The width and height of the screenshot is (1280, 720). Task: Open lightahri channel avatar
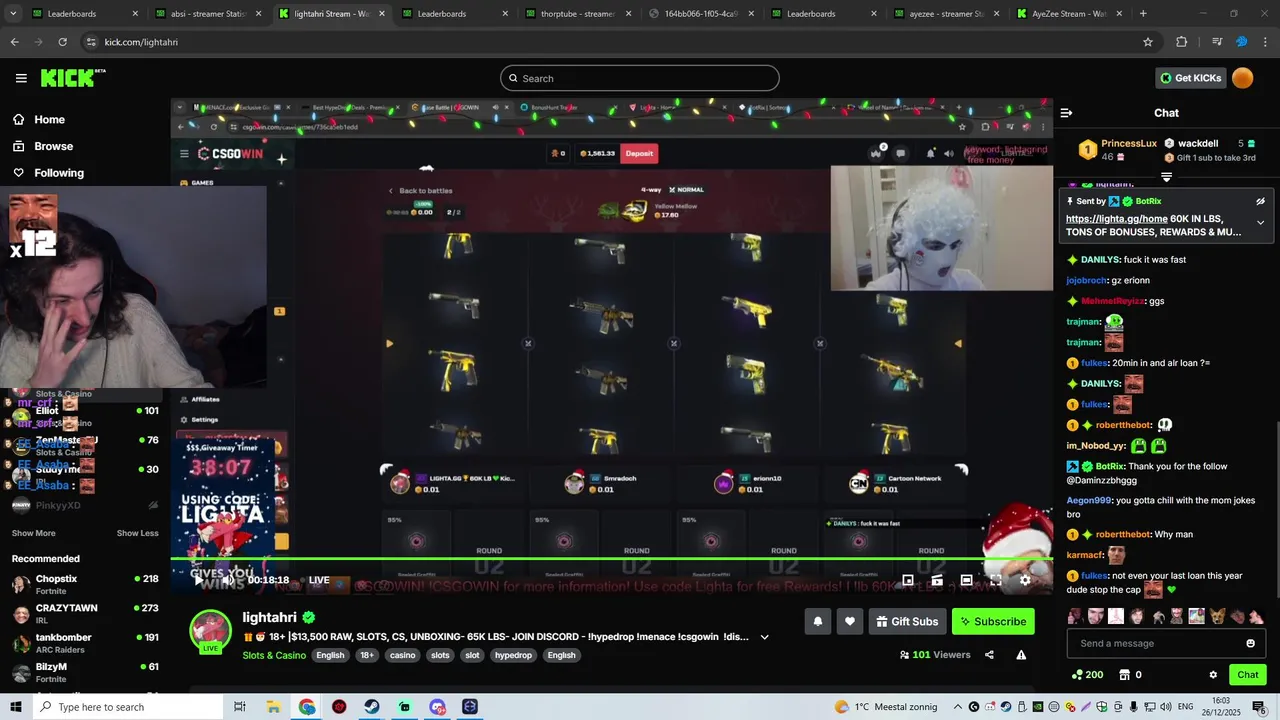click(x=211, y=631)
